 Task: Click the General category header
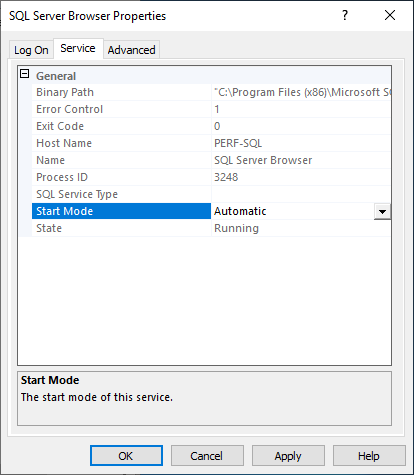[x=56, y=76]
